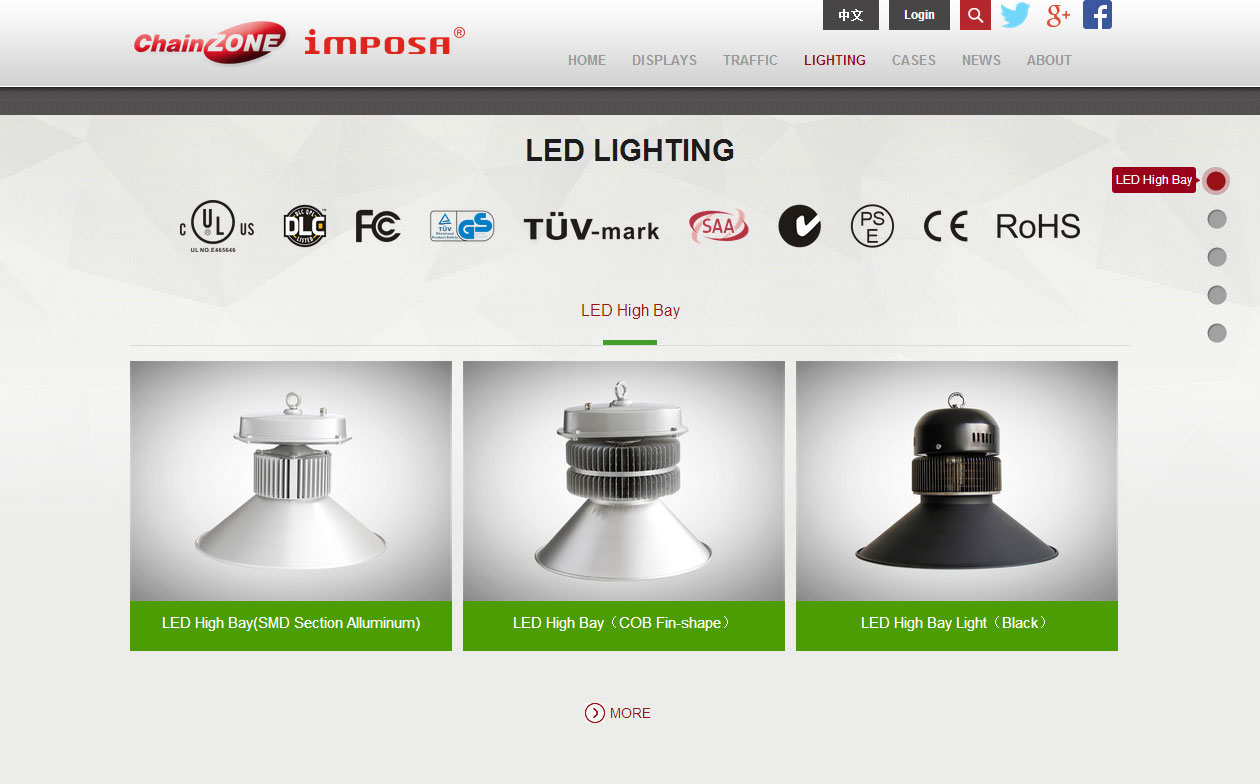
Task: Jump to the fourth section dot
Action: click(x=1217, y=295)
